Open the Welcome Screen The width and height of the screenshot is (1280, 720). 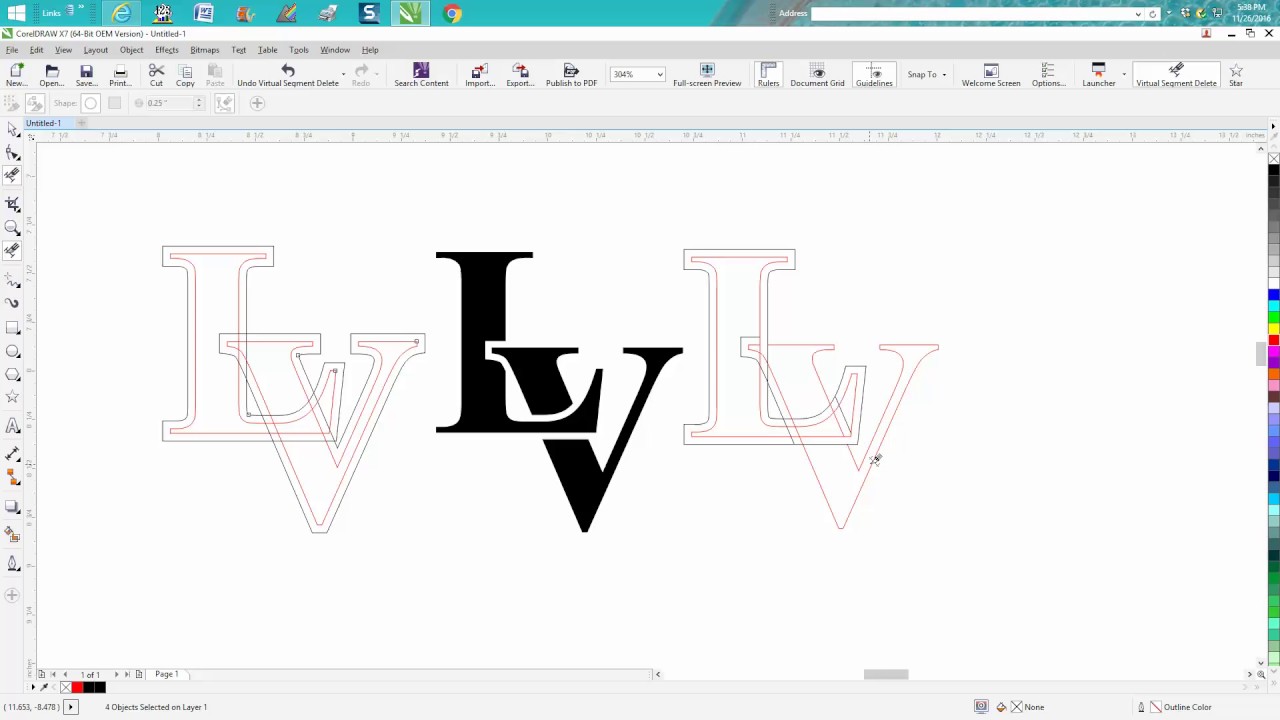click(x=991, y=75)
